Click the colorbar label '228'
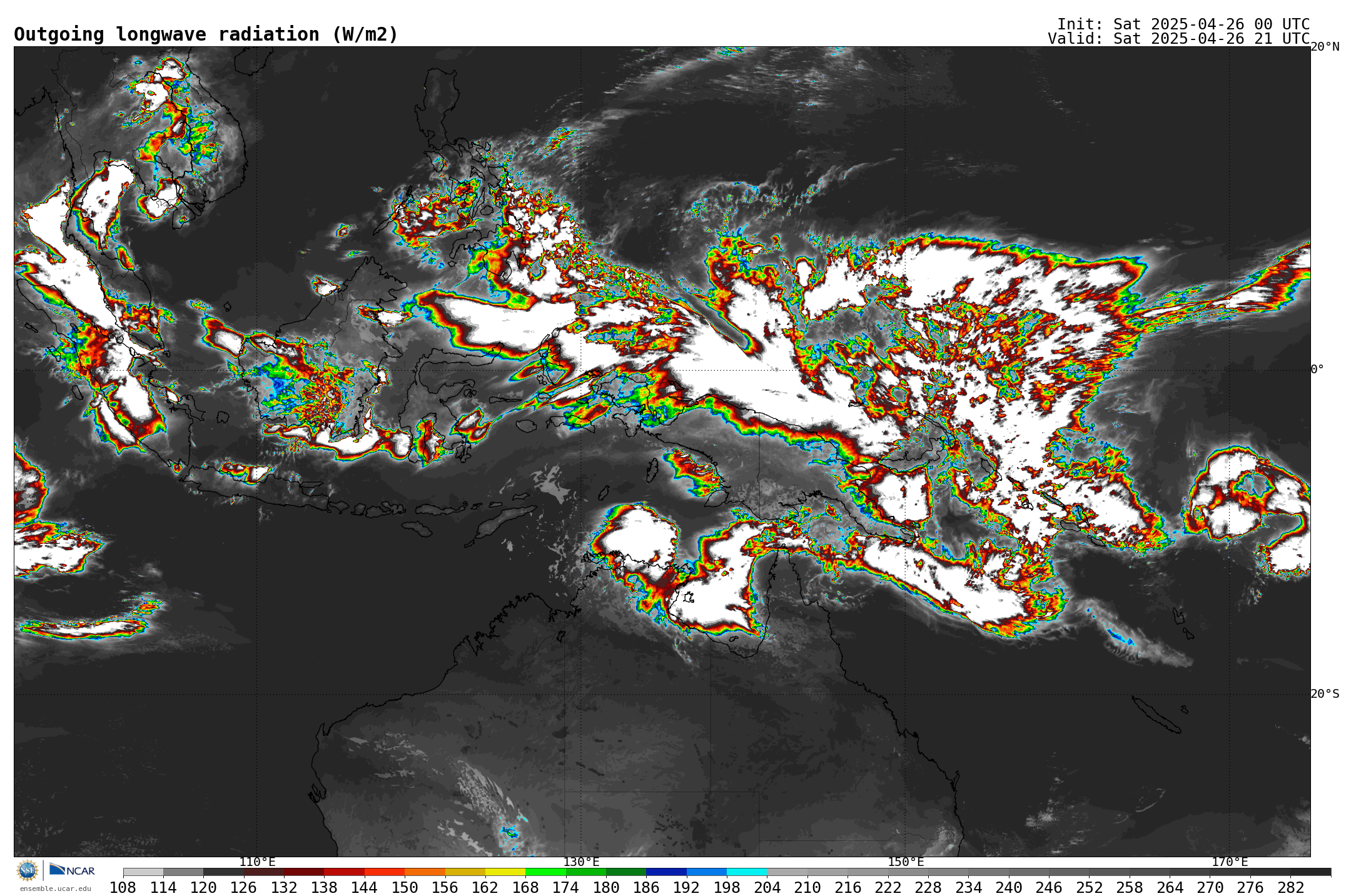This screenshot has height=896, width=1351. 928,888
